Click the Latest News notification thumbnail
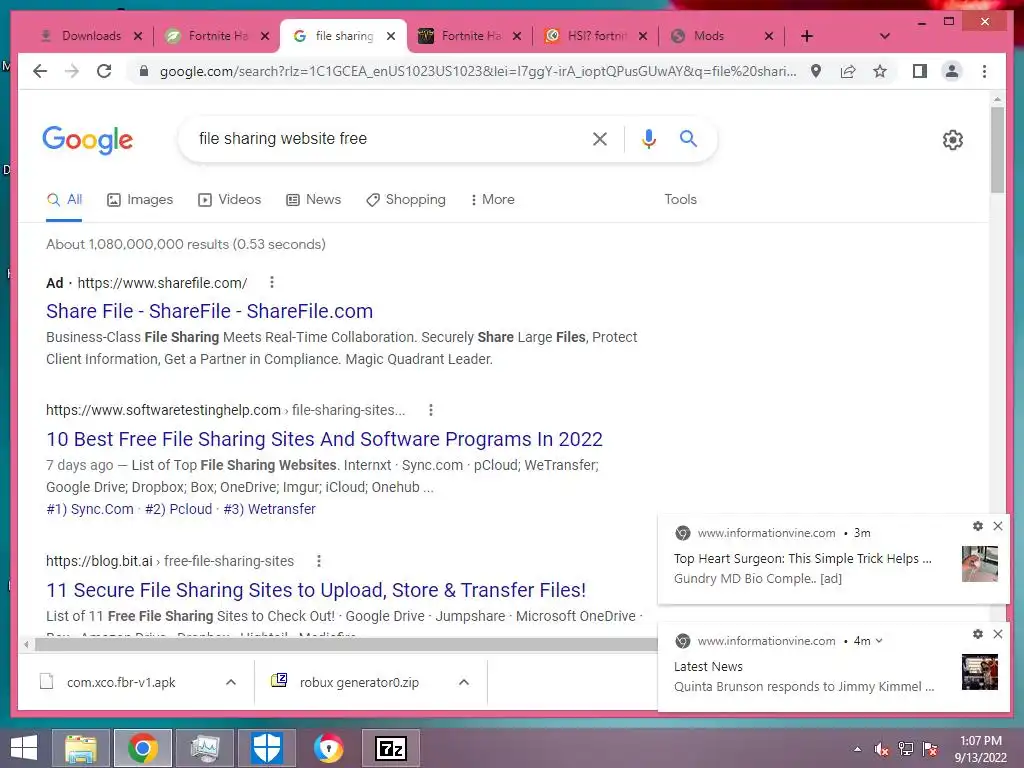 pyautogui.click(x=980, y=672)
